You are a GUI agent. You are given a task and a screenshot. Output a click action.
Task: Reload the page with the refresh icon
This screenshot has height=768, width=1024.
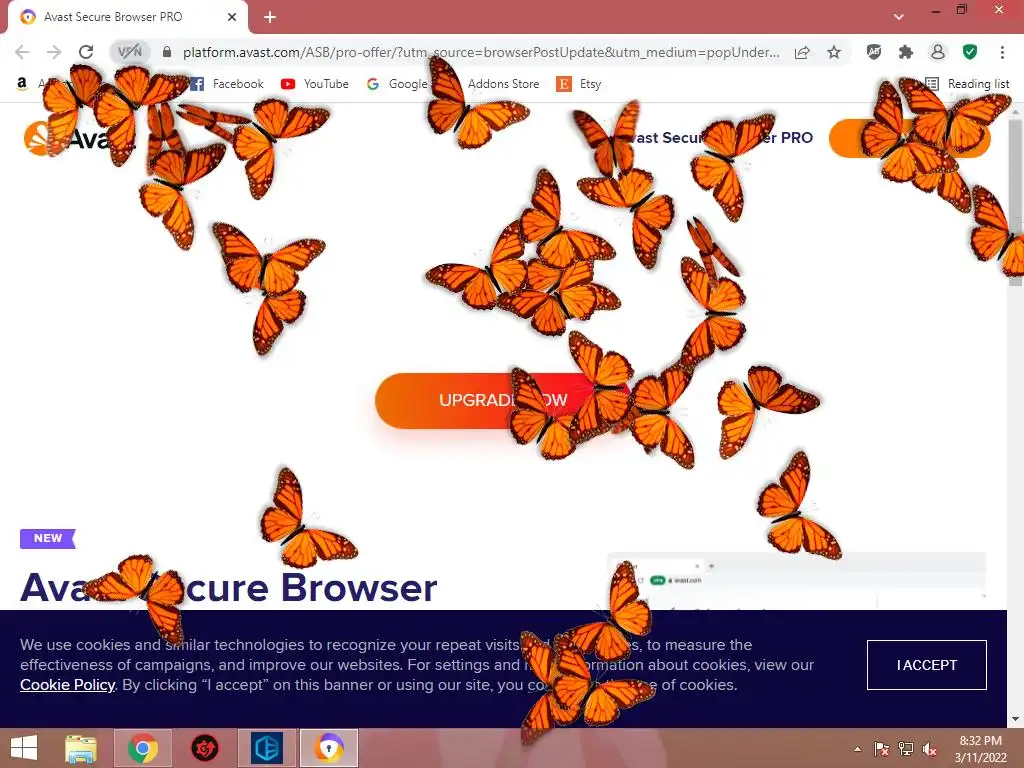coord(86,52)
